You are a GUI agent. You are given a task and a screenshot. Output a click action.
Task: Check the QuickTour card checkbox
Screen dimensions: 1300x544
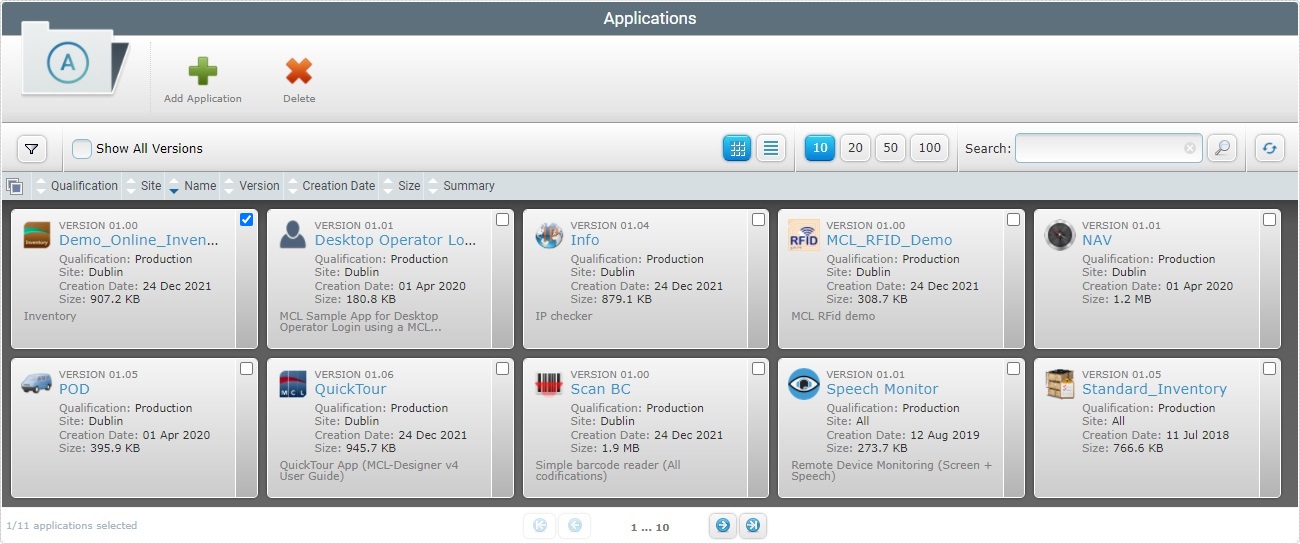[x=502, y=368]
